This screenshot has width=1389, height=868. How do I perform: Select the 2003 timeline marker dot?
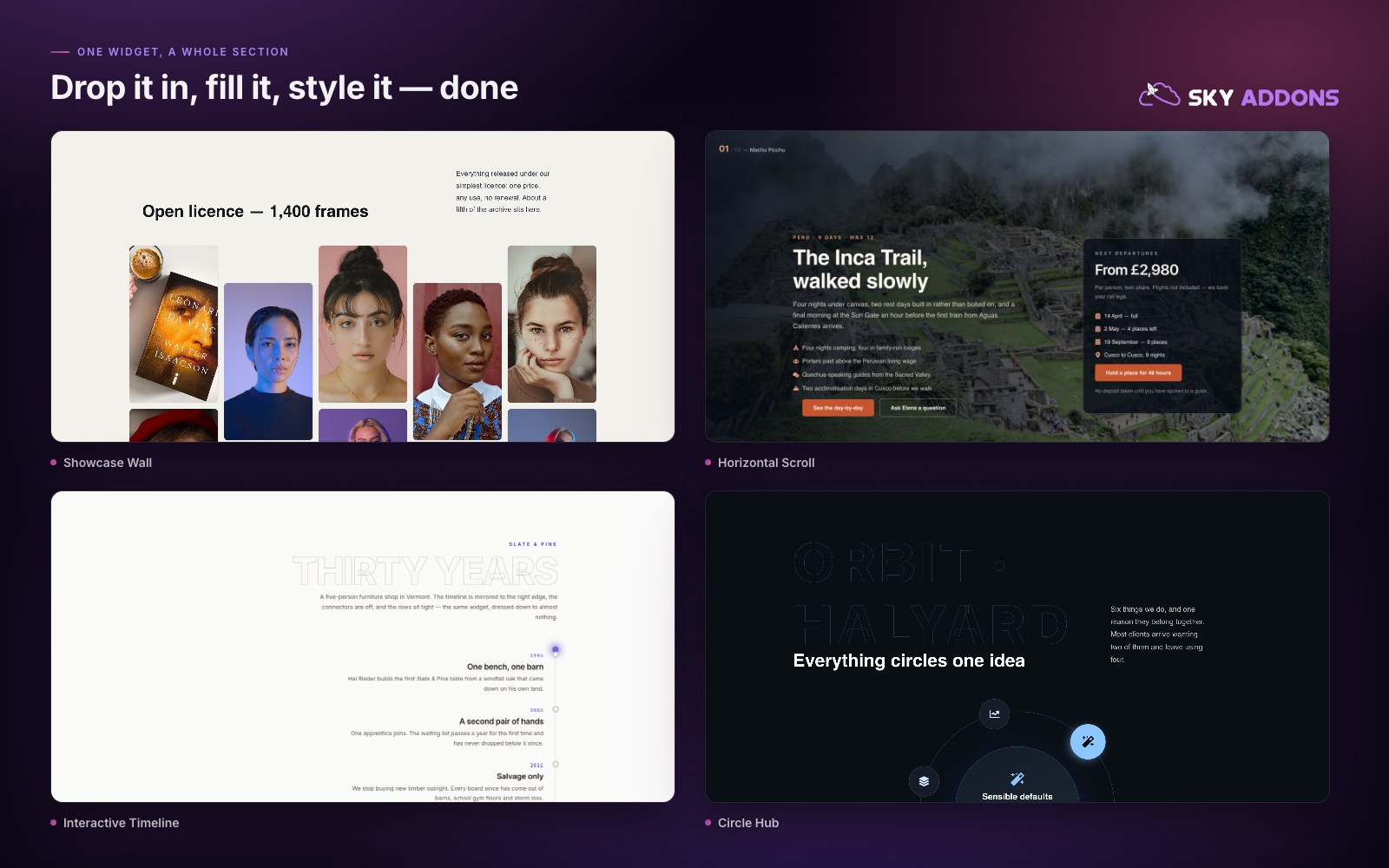click(x=556, y=709)
